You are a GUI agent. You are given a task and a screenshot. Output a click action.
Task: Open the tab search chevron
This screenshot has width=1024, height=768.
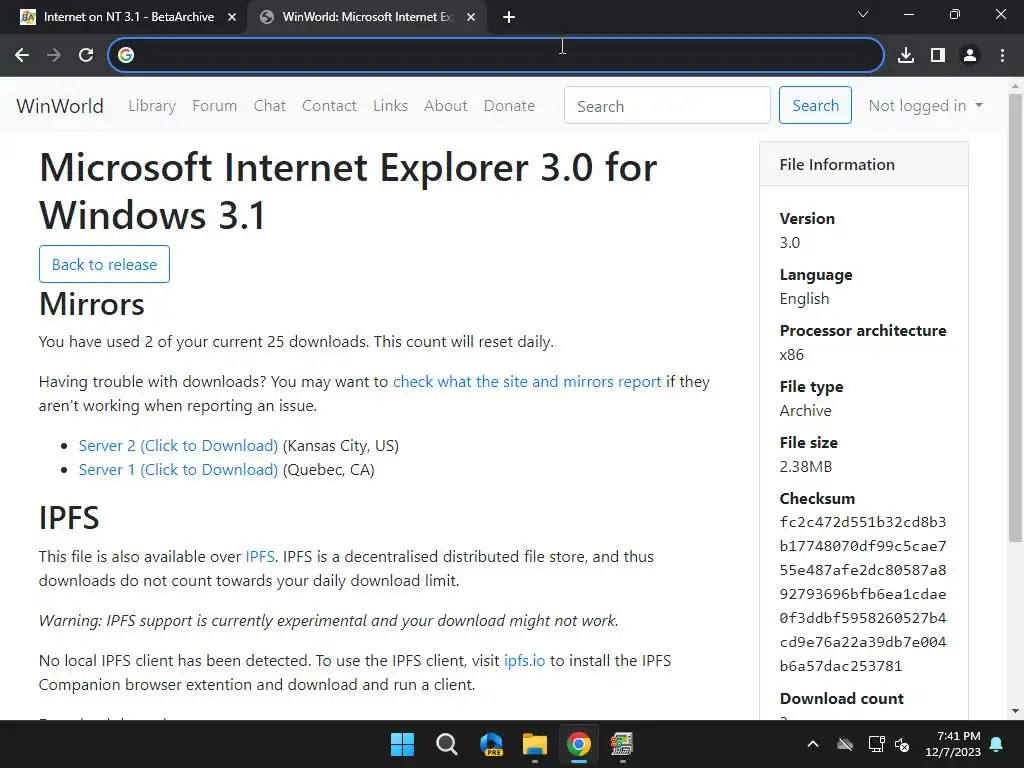point(863,14)
